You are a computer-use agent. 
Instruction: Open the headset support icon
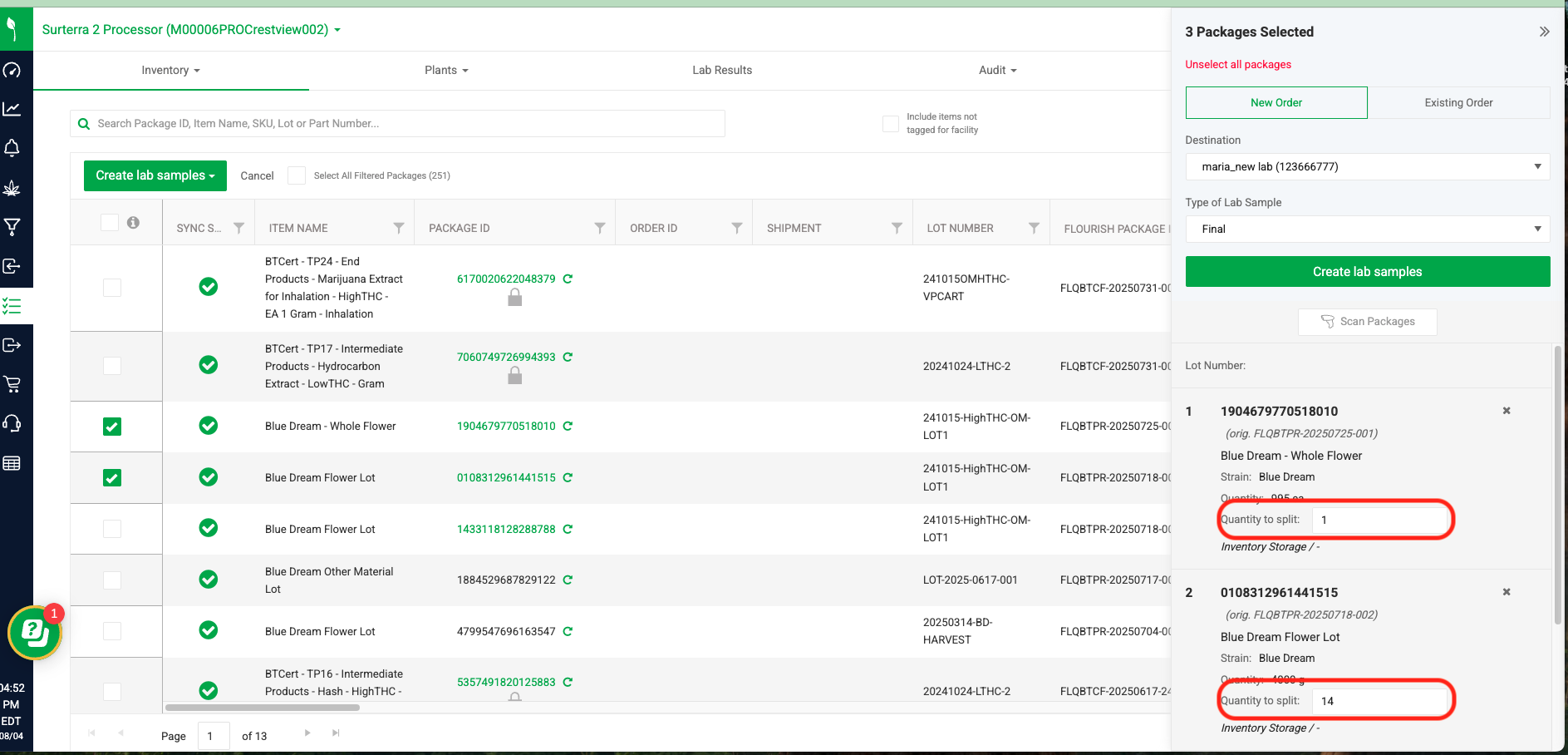12,423
